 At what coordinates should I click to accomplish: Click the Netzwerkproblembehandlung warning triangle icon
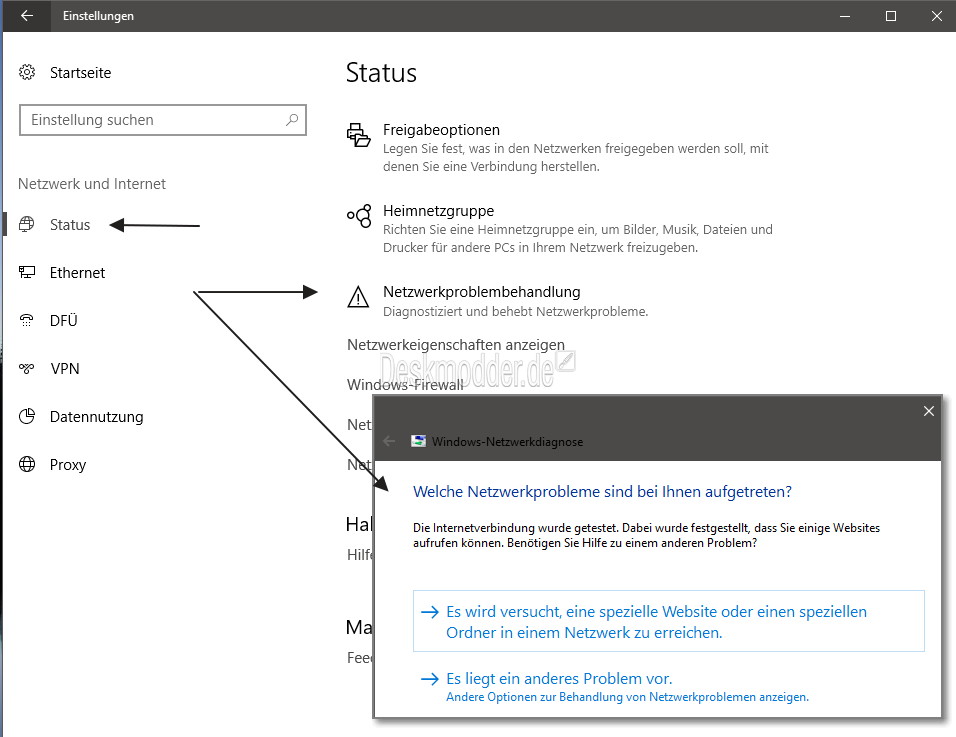click(x=358, y=297)
